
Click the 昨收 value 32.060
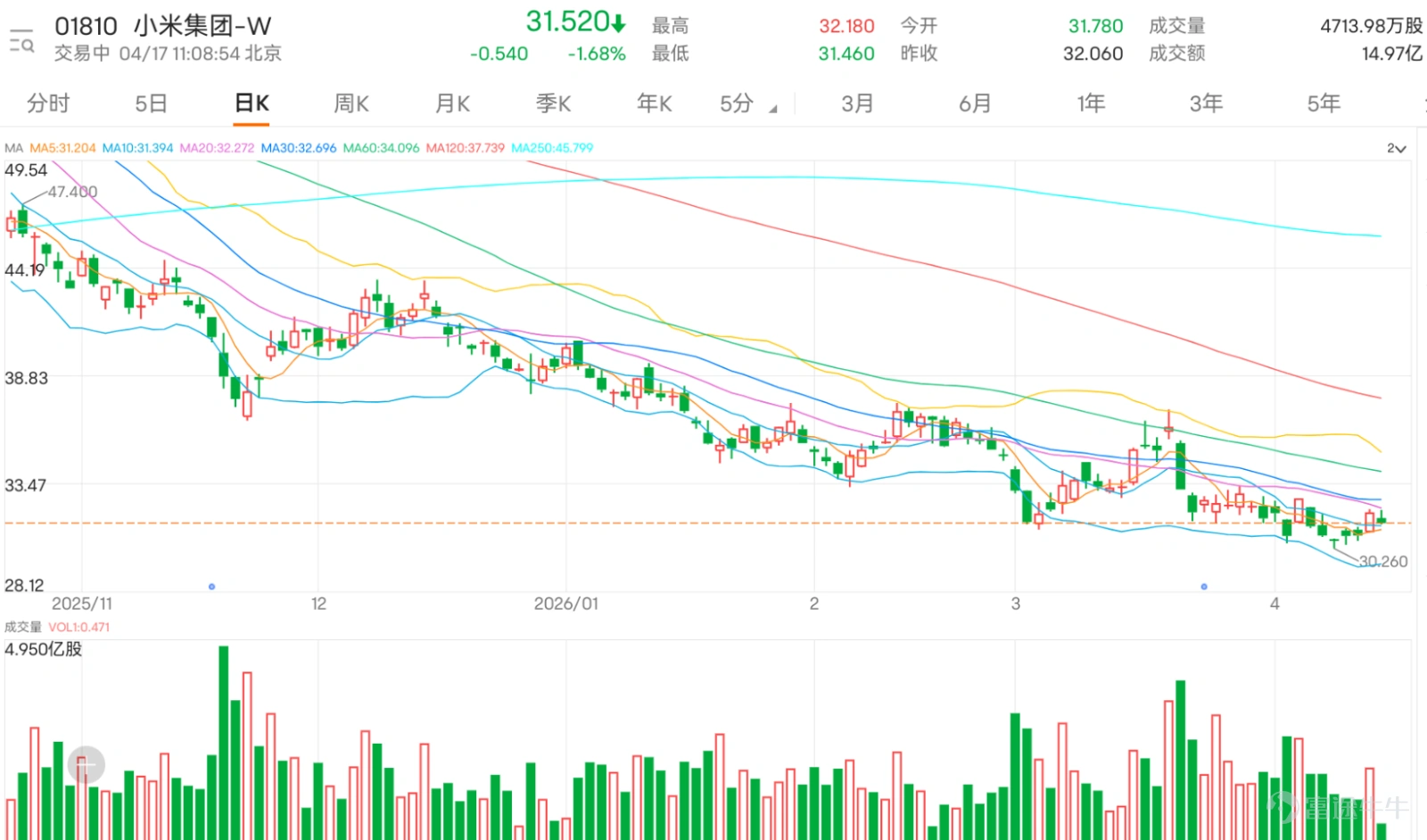coord(1093,54)
